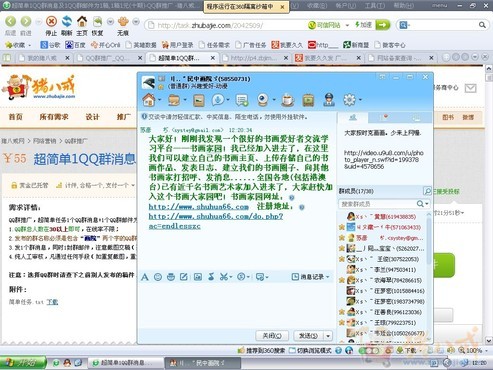Open the group album picture icon
The height and width of the screenshot is (370, 493).
[199, 100]
